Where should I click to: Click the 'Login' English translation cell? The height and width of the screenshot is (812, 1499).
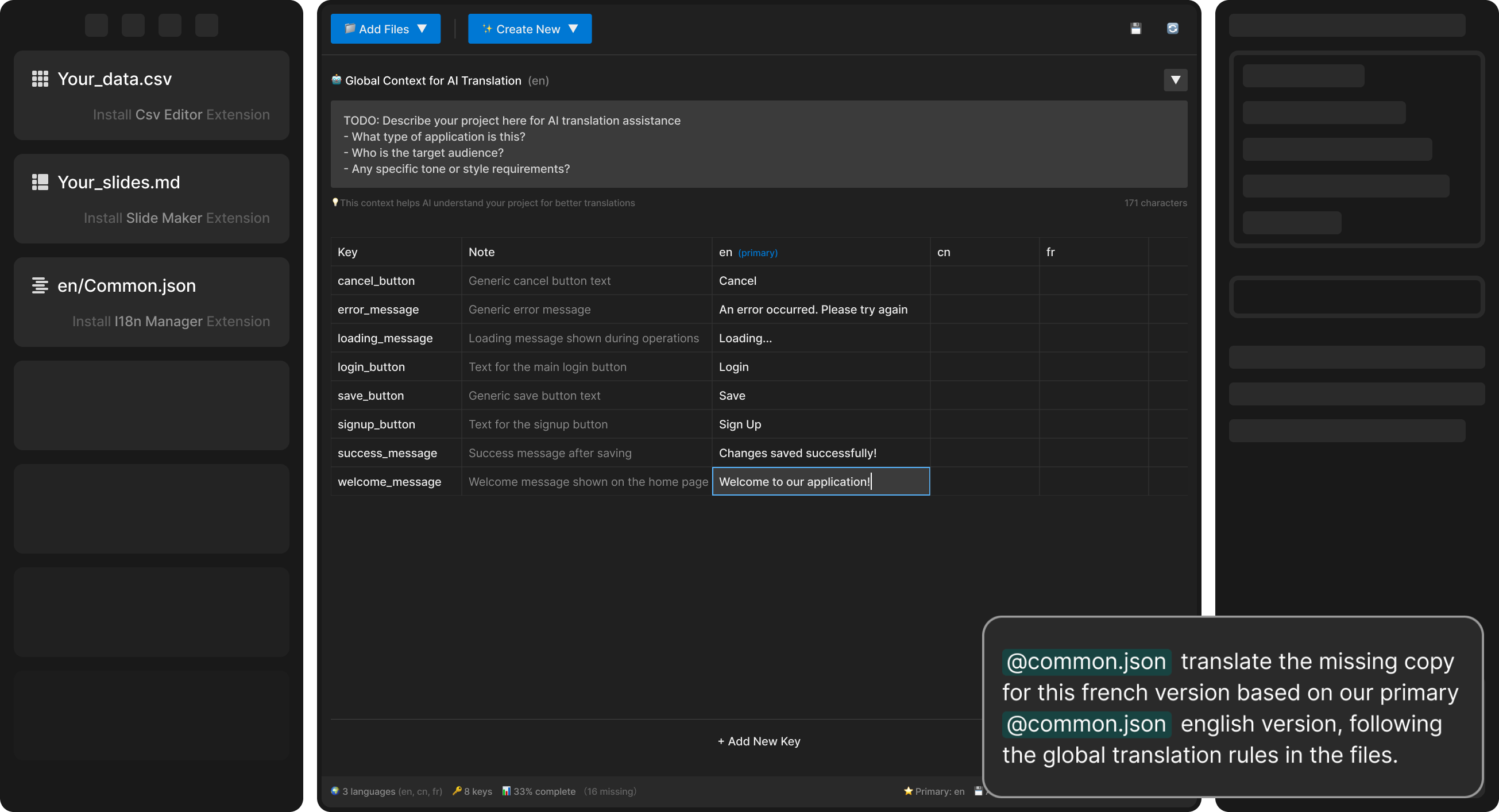tap(821, 367)
